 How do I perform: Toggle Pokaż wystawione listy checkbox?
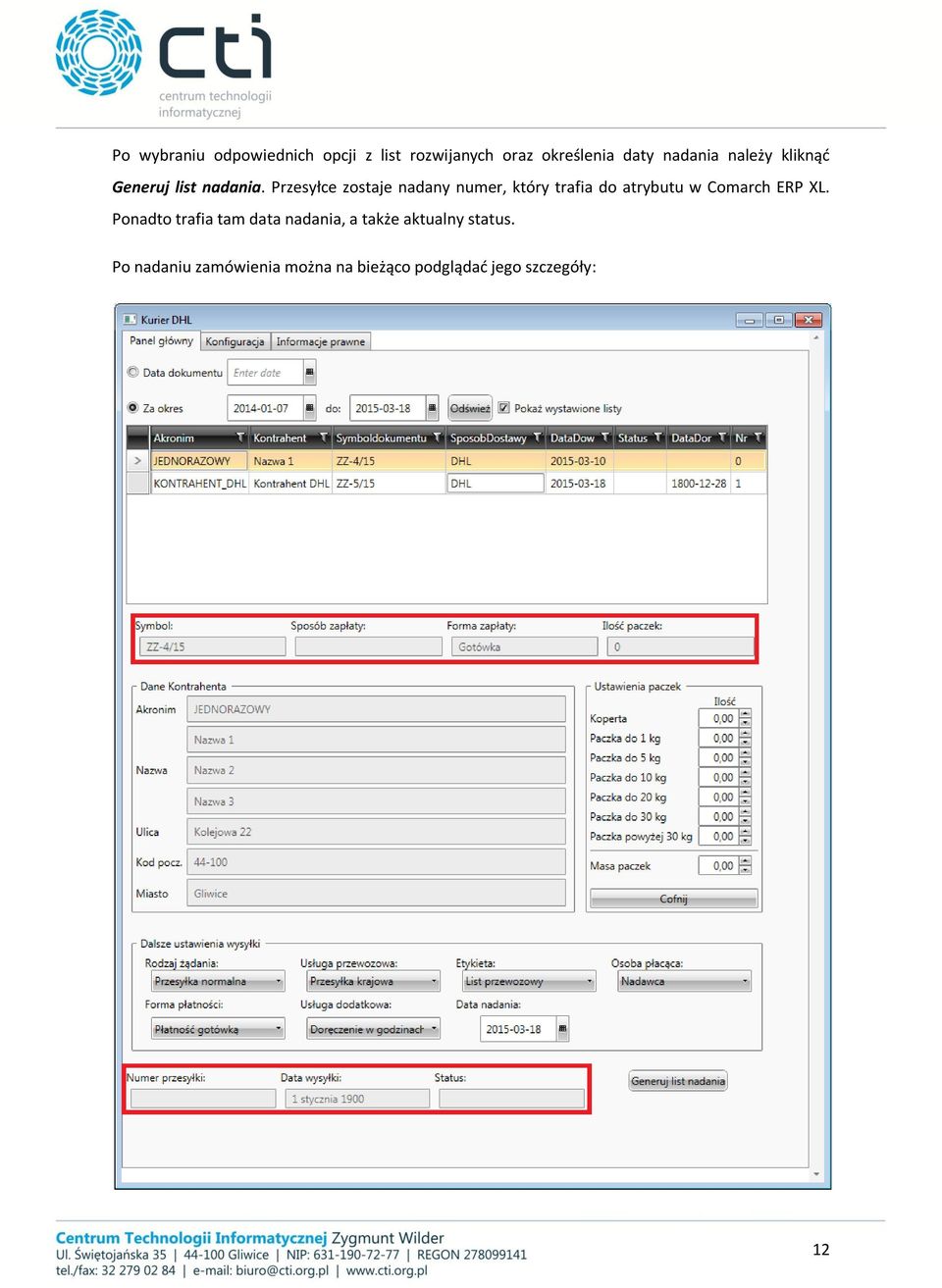504,408
